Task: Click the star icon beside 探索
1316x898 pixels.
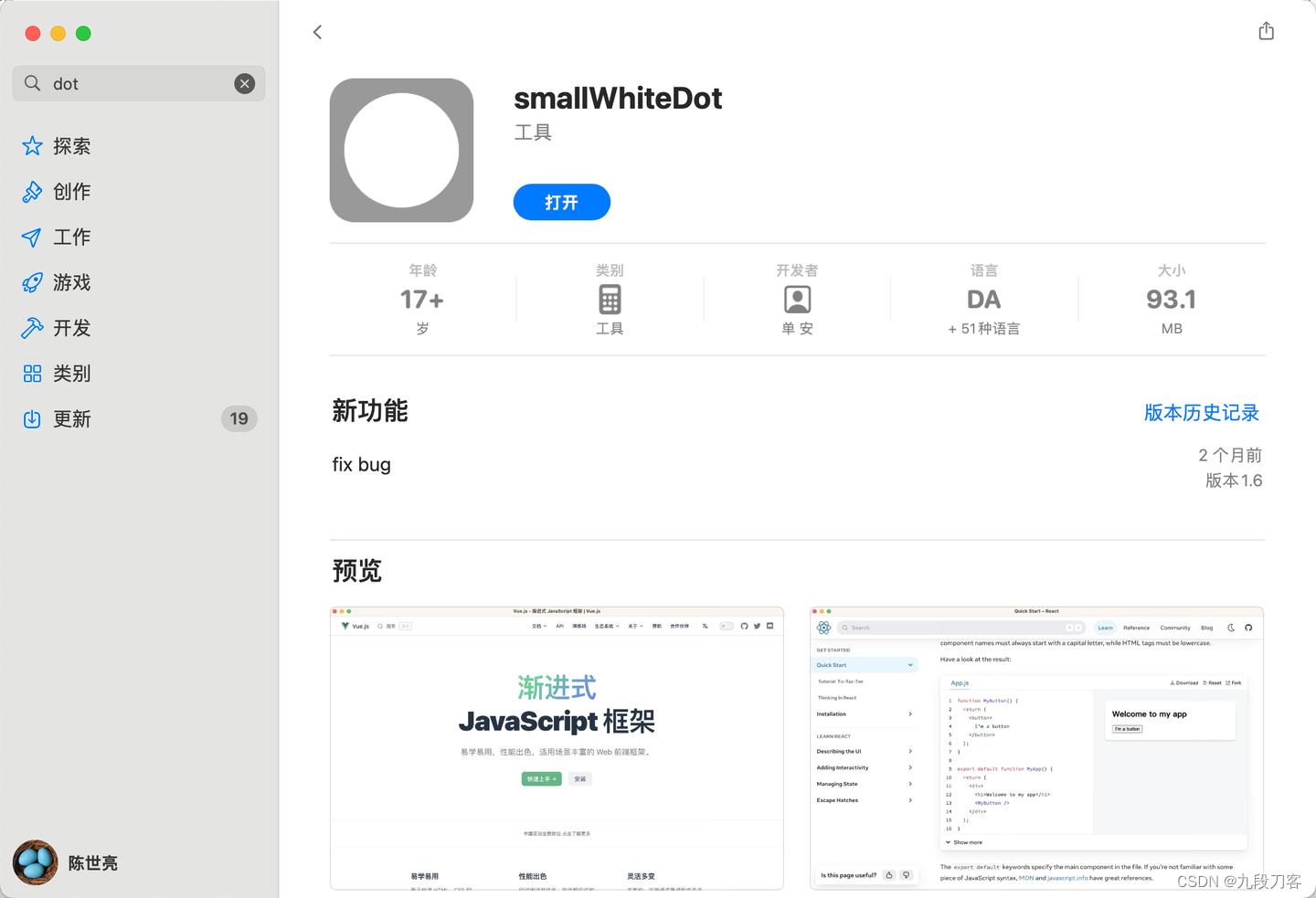Action: (32, 146)
